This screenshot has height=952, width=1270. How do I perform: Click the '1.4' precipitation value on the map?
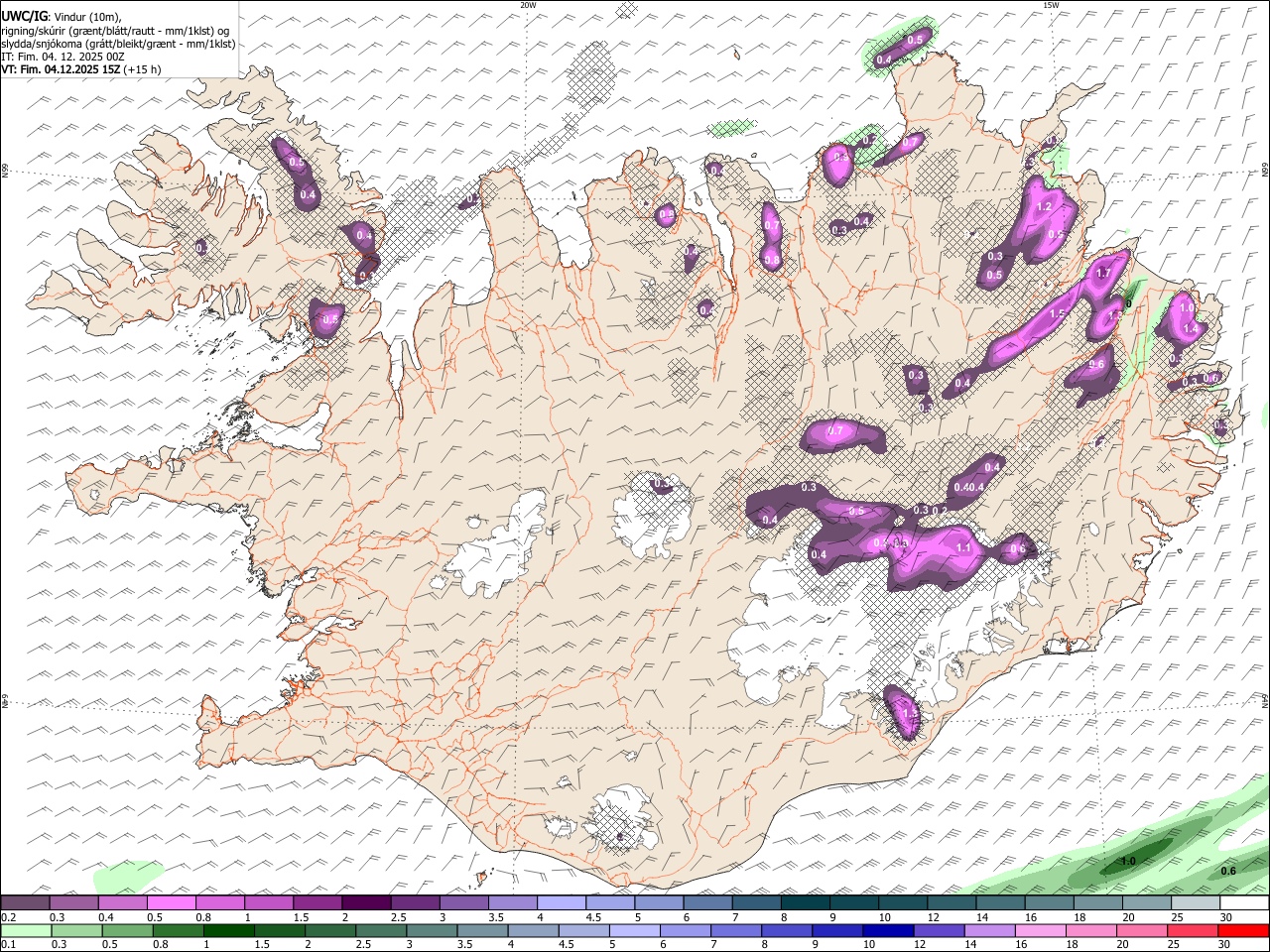1192,328
